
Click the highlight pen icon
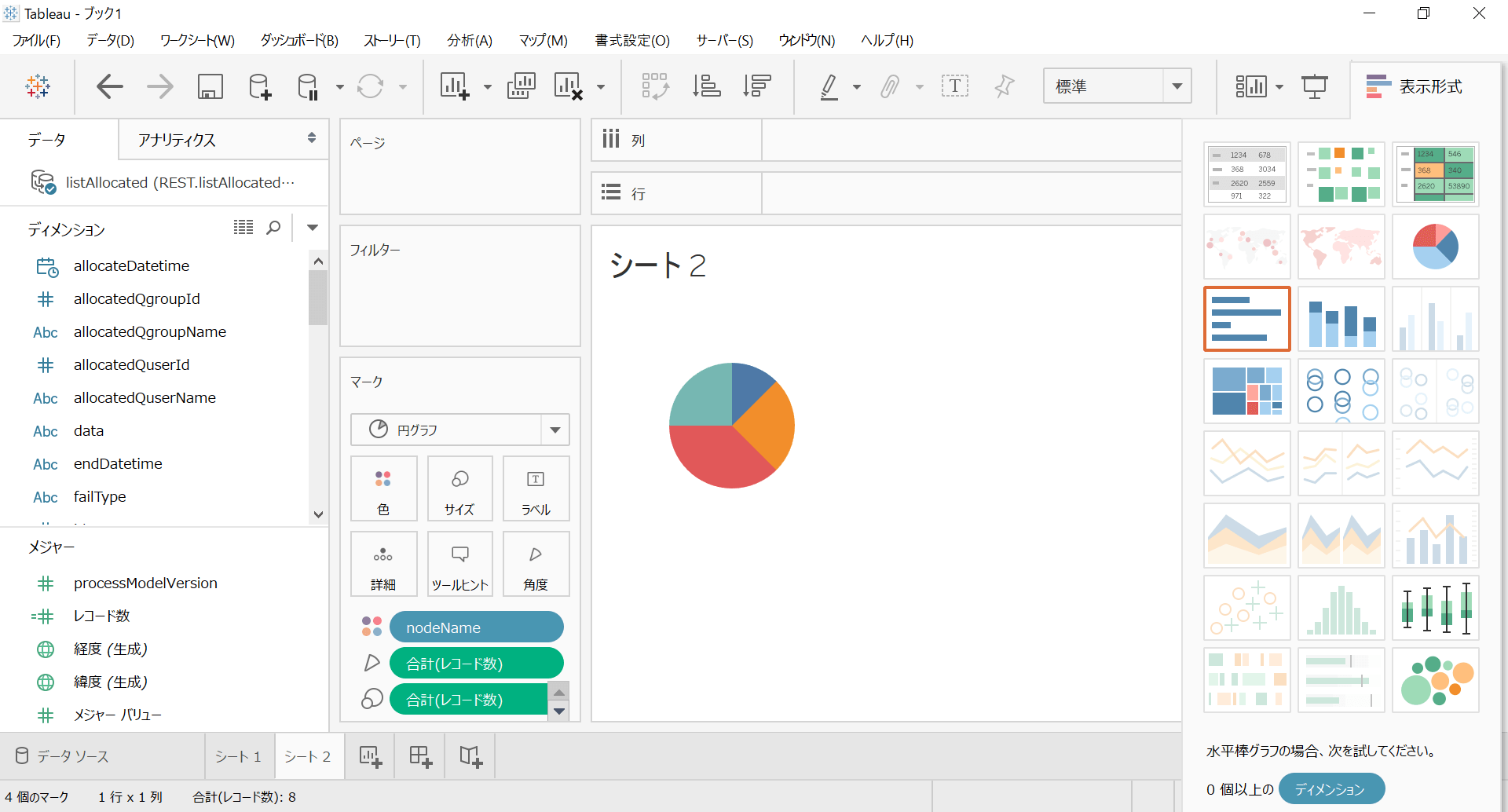[829, 86]
